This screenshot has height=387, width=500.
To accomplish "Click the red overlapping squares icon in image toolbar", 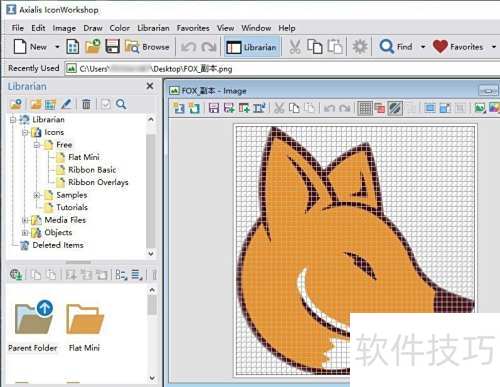I will tap(380, 108).
